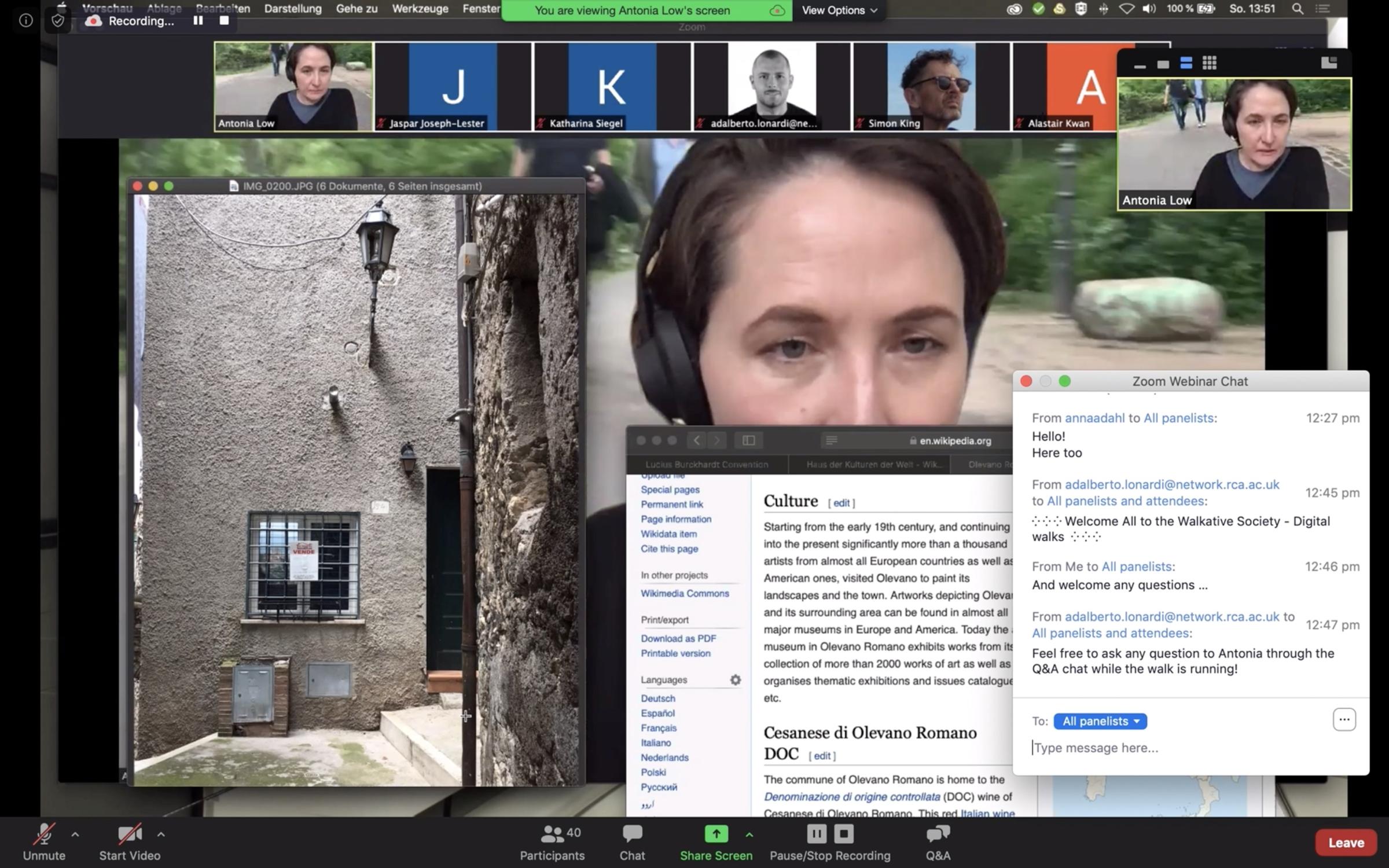
Task: Click the Unmute microphone icon
Action: [44, 834]
